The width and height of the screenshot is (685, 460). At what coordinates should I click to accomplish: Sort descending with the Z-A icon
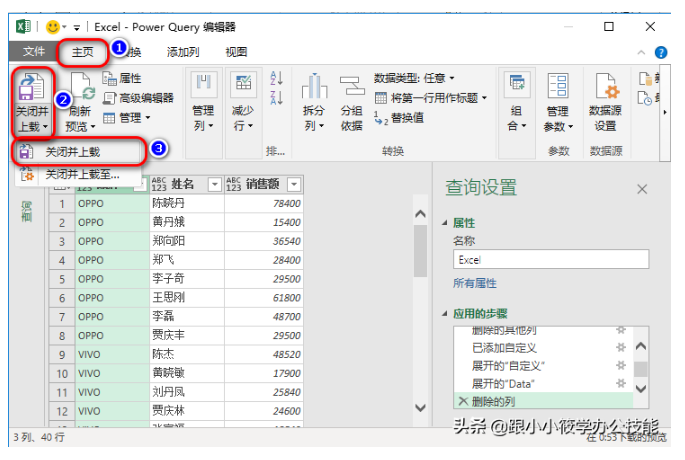277,97
